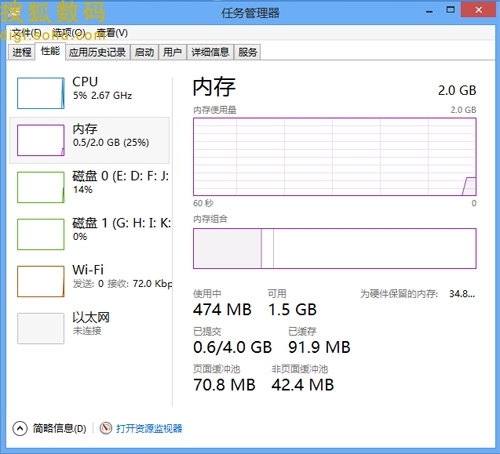Click the 内存组合 composition bar
500x454 pixels.
[335, 248]
